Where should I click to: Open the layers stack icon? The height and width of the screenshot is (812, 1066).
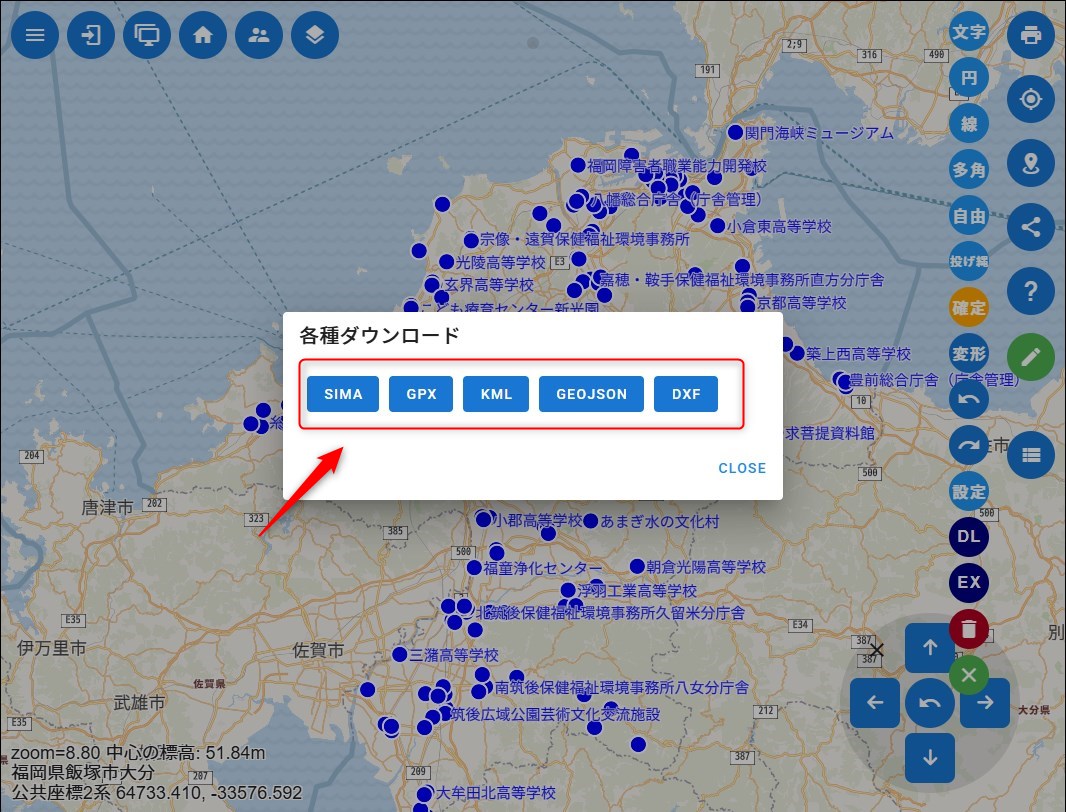tap(315, 35)
